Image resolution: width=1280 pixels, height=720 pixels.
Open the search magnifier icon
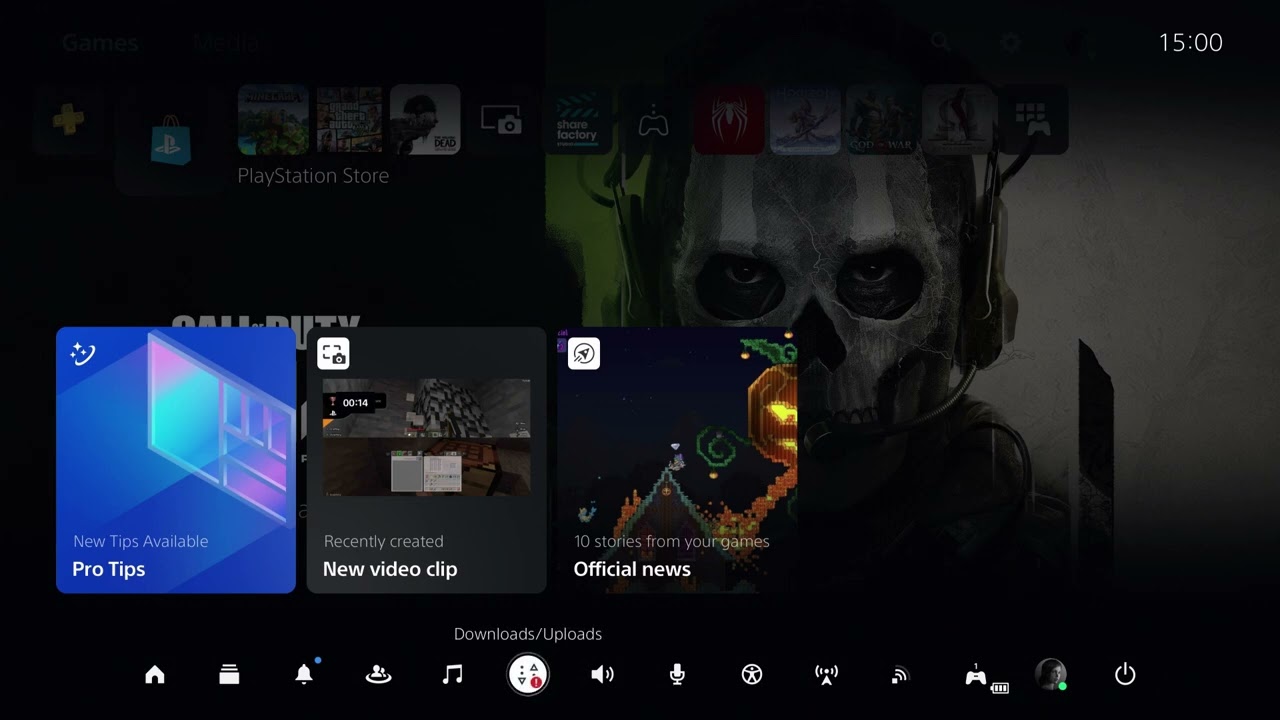click(940, 42)
